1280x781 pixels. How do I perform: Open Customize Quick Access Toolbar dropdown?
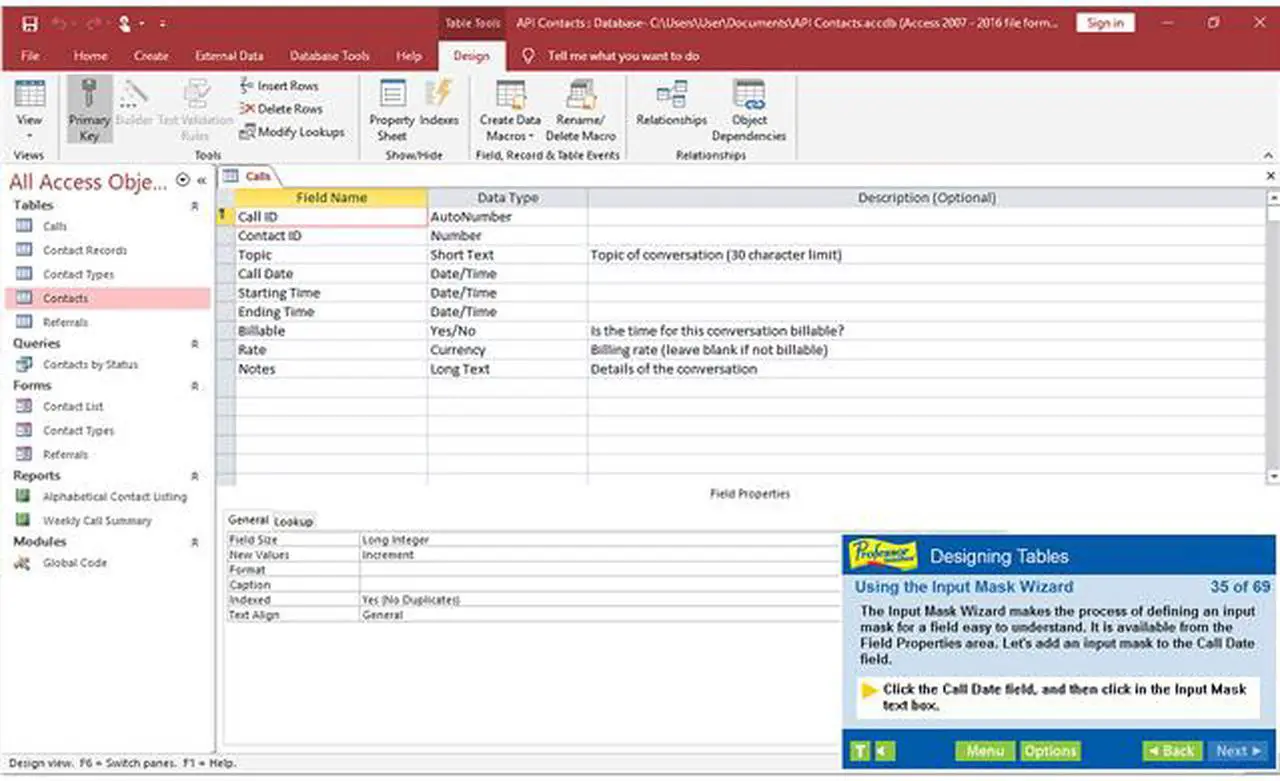tap(162, 23)
